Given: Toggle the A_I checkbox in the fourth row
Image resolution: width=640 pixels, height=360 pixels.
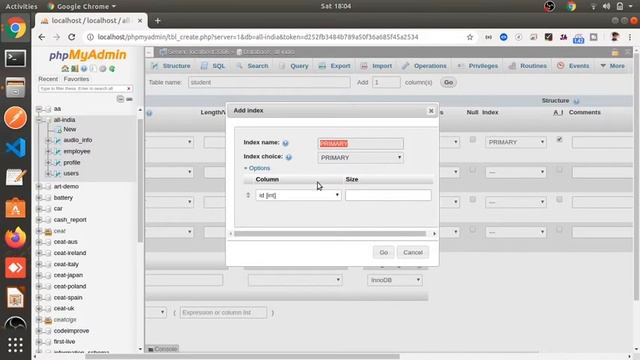Looking at the screenshot, I should click(559, 229).
